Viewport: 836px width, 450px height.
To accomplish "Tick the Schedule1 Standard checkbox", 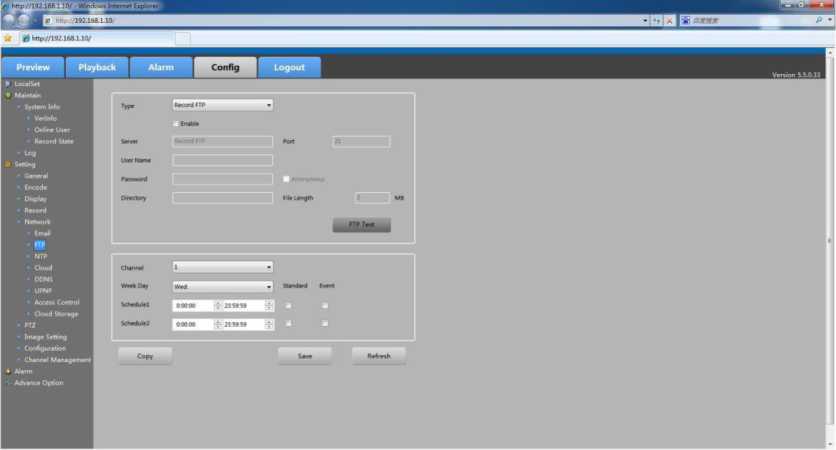I will pos(288,305).
